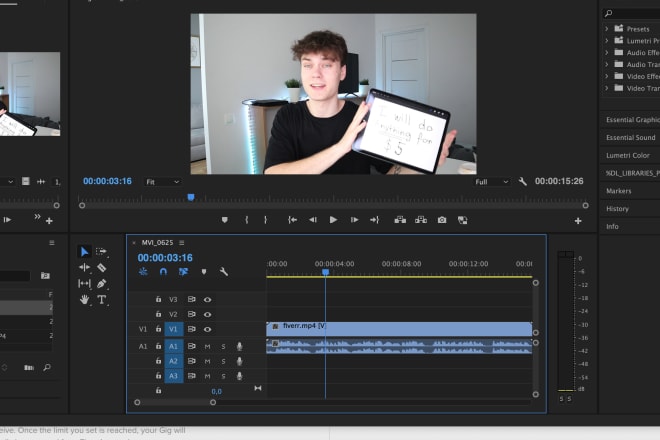Toggle timeline Snap magnet icon
The height and width of the screenshot is (440, 660).
coord(163,271)
